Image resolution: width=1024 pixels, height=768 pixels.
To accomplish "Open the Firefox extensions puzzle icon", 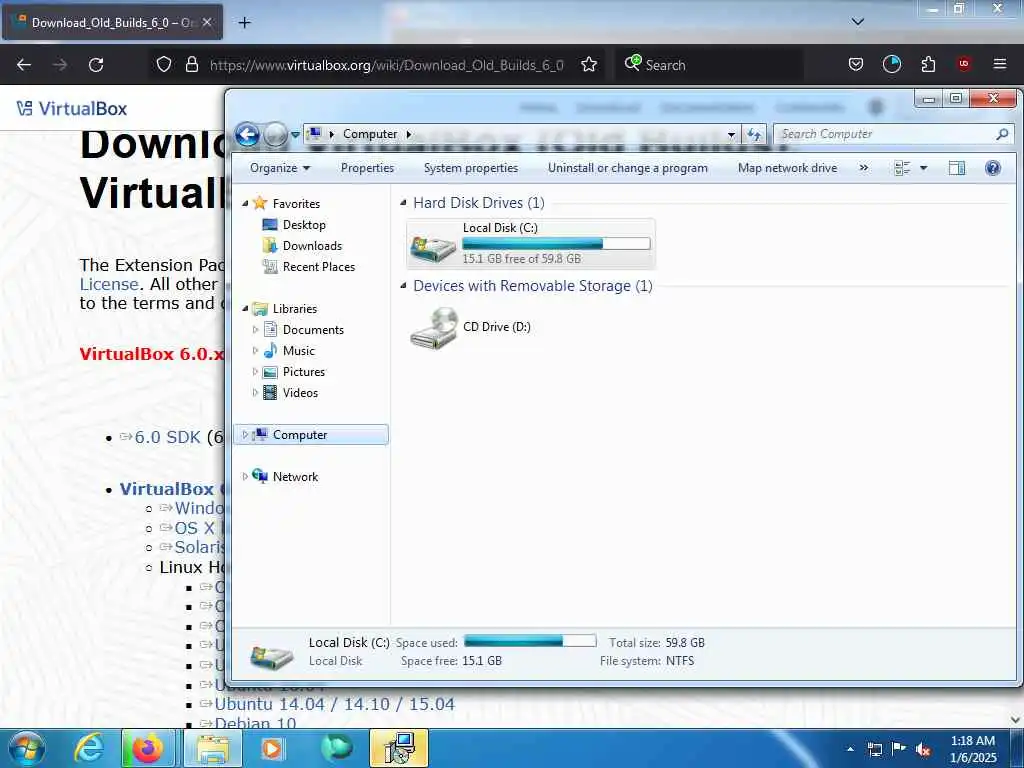I will 928,65.
